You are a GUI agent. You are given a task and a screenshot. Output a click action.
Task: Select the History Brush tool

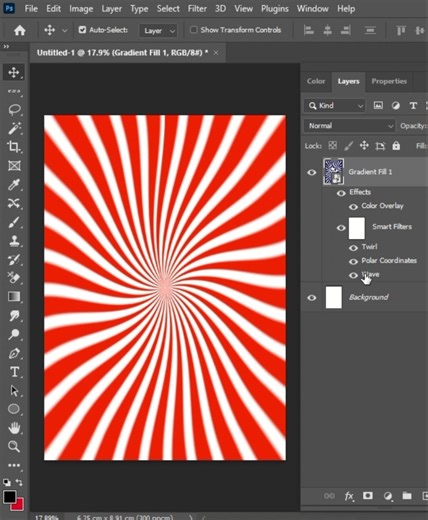14,260
